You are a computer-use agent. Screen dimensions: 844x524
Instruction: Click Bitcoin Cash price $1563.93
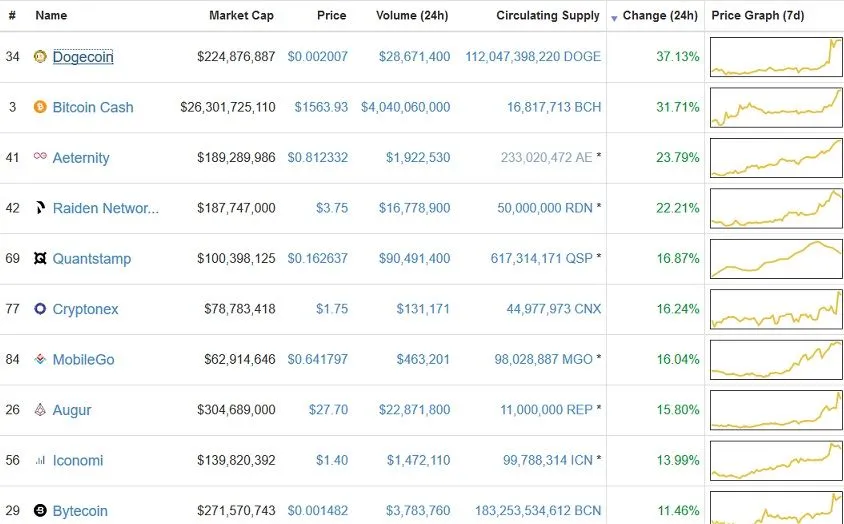(321, 107)
